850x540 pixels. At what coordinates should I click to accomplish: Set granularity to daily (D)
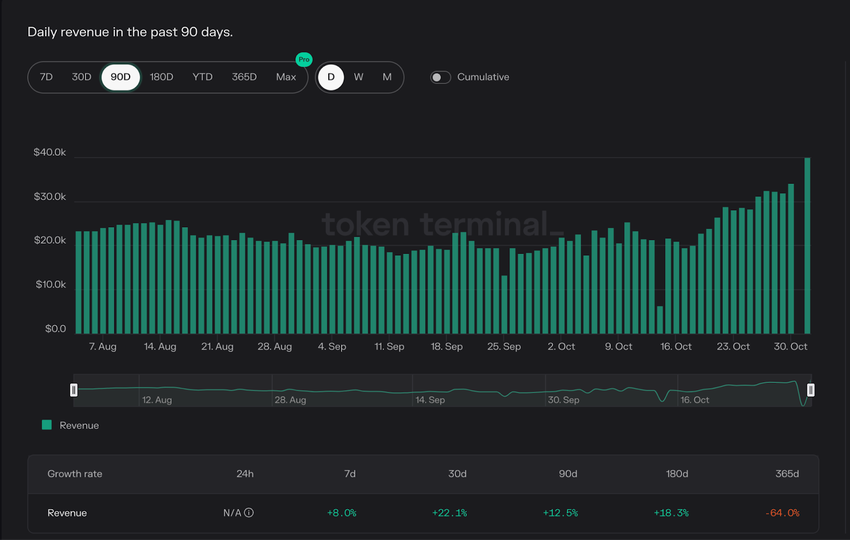pos(331,77)
